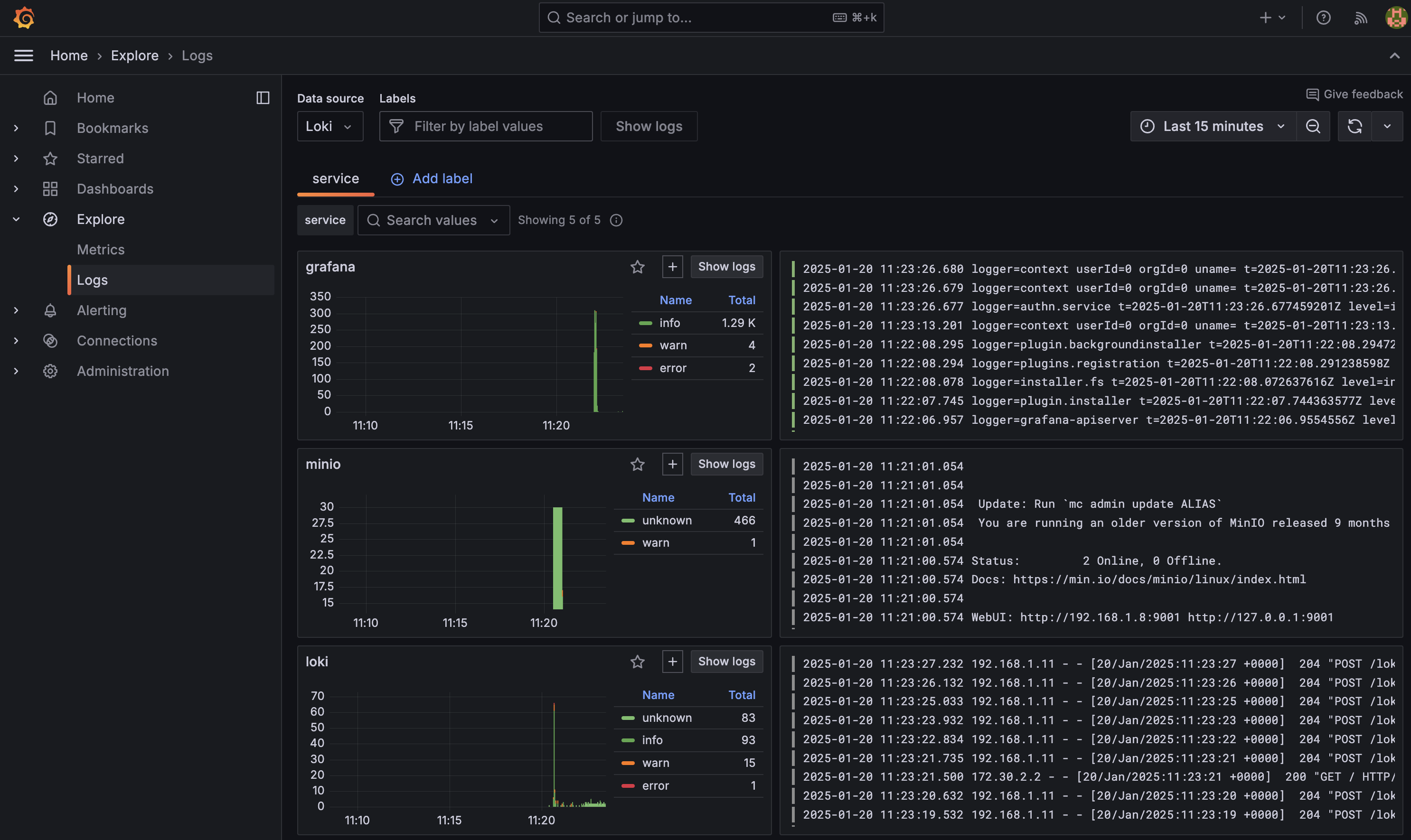Toggle the favorite star on the minio panel
The image size is (1411, 840).
(638, 464)
